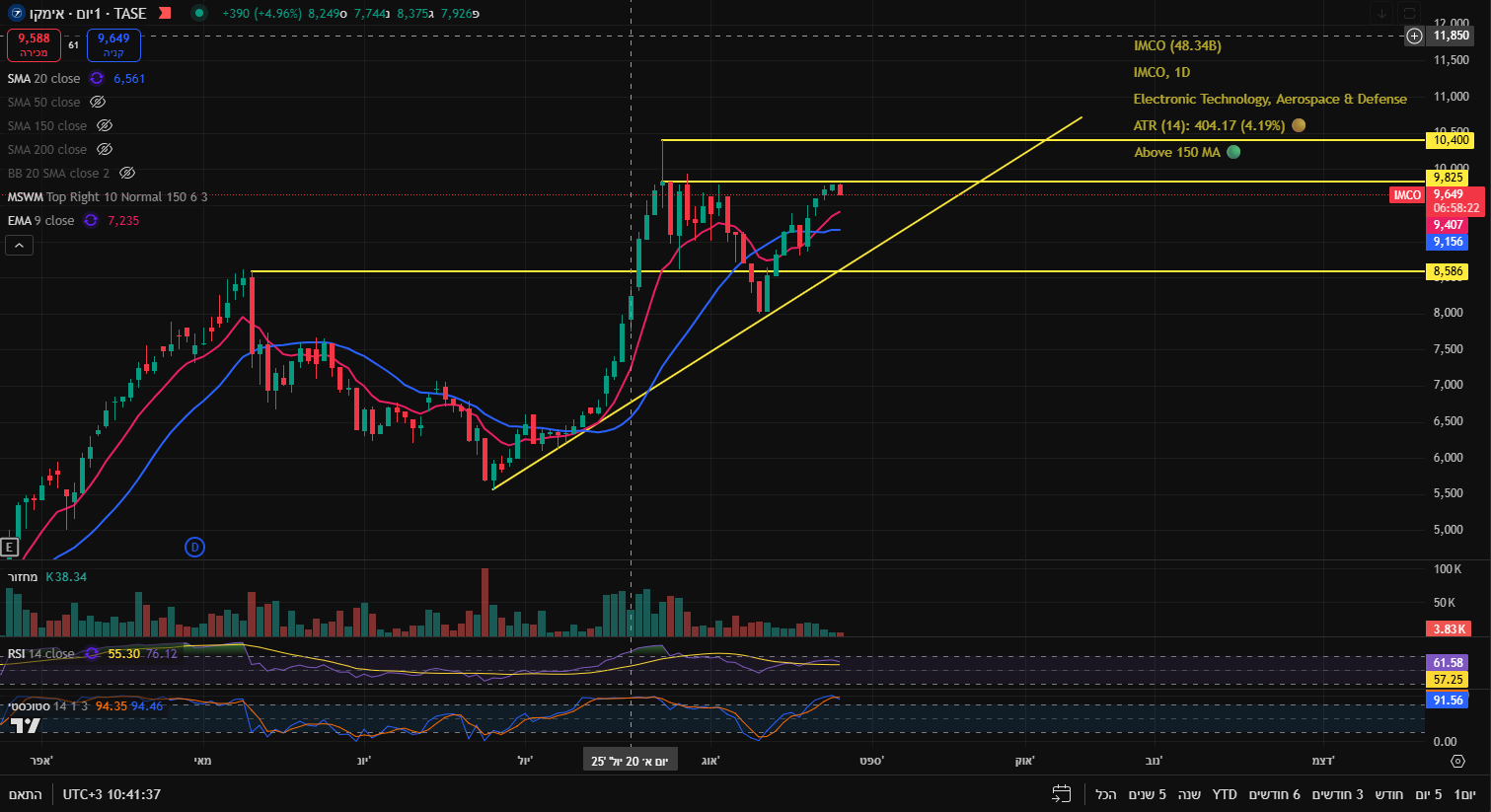Click the Electronic Technology, Aerospace & Defense text
This screenshot has height=812, width=1491.
pyautogui.click(x=1270, y=100)
